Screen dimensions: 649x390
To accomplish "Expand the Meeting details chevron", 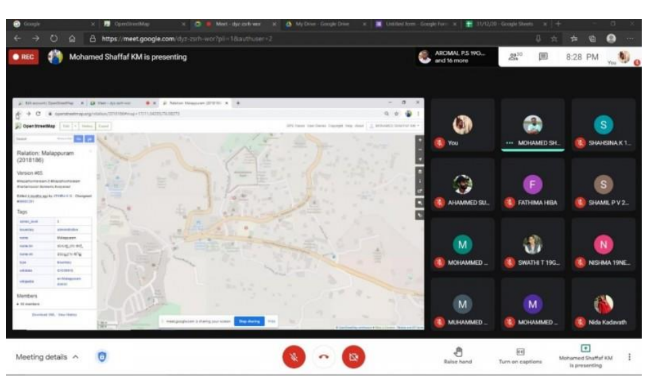I will point(75,357).
